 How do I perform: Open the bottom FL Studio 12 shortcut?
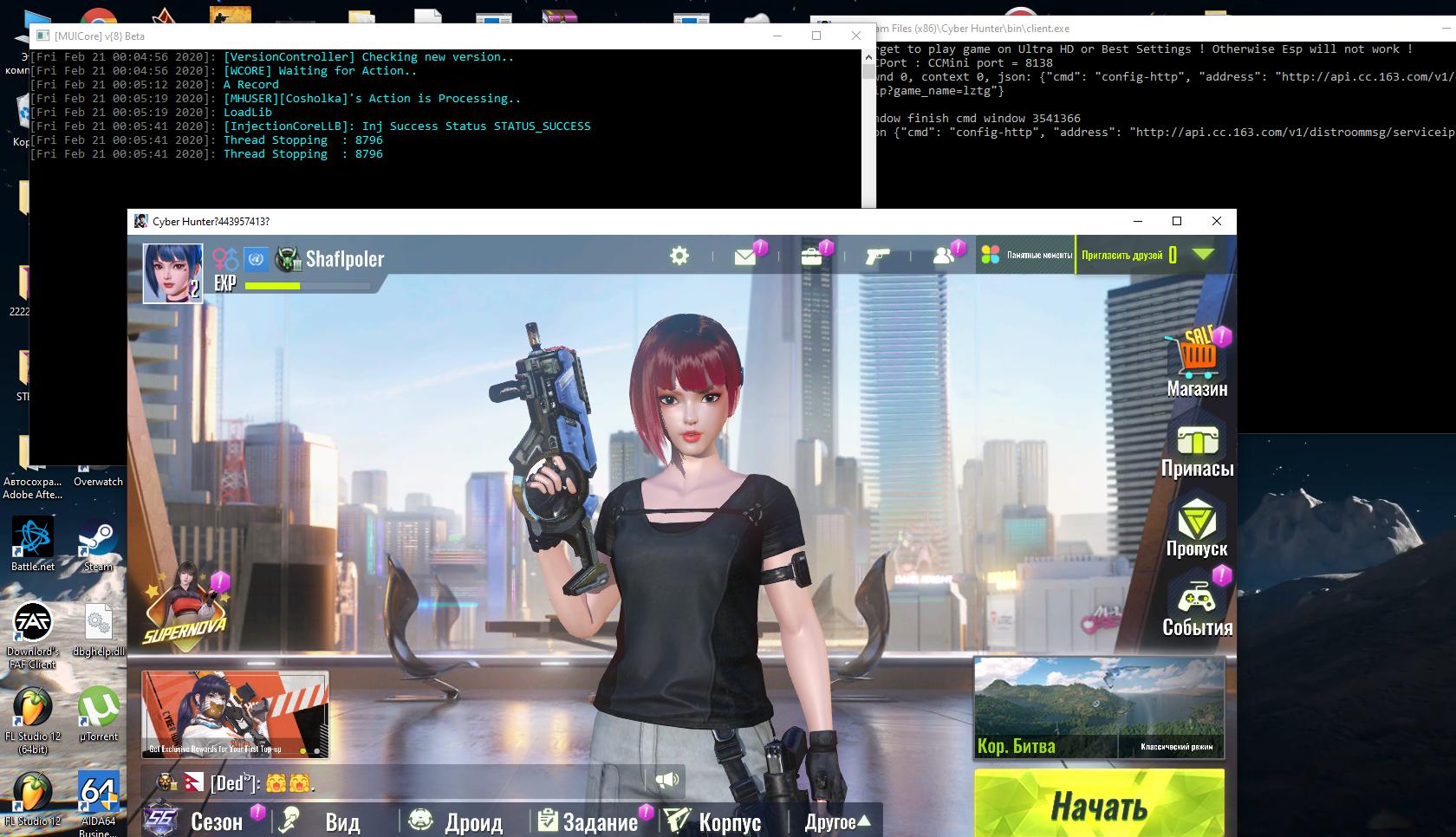pyautogui.click(x=33, y=799)
